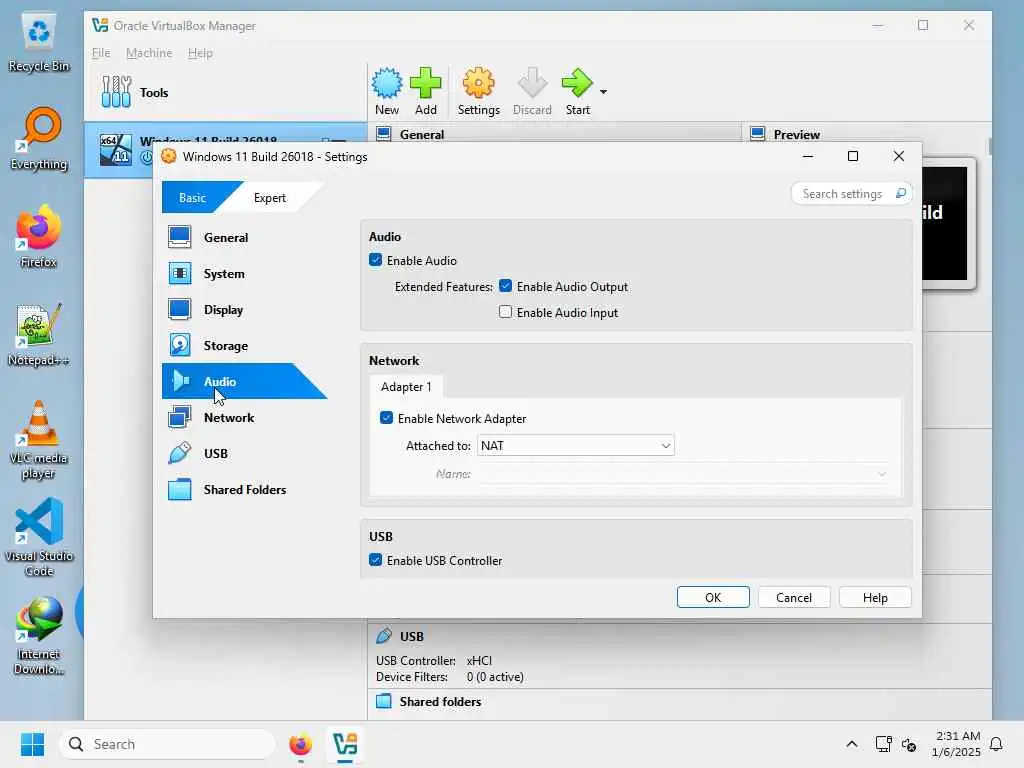Click the Discard arrow icon in VirtualBox Manager
The width and height of the screenshot is (1024, 768).
532,84
